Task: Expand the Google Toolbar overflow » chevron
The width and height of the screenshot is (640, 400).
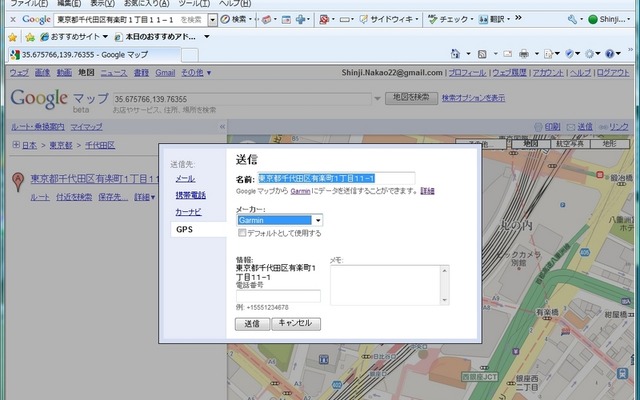Action: [x=518, y=18]
